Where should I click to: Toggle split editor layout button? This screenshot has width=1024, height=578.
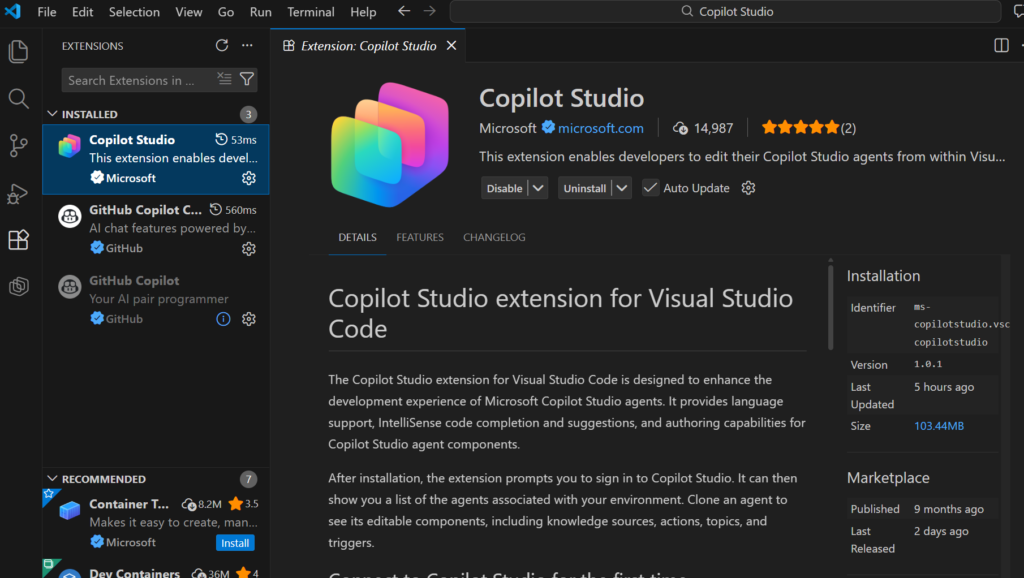point(1001,46)
